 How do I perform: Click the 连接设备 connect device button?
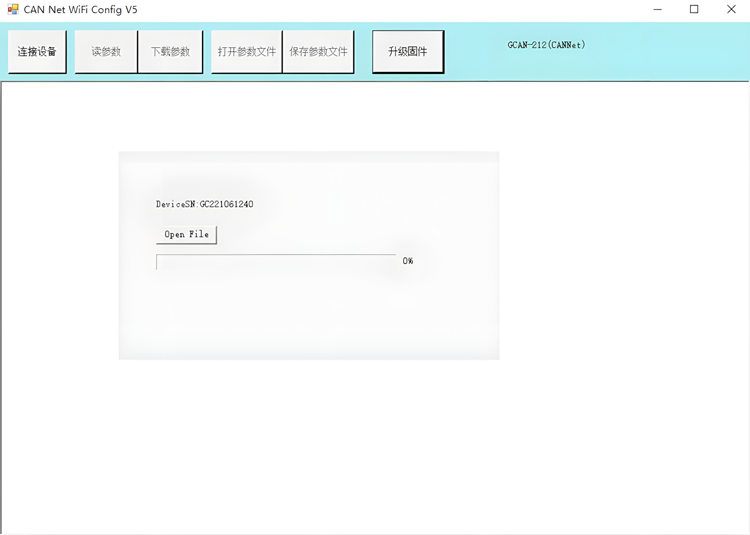tap(37, 52)
